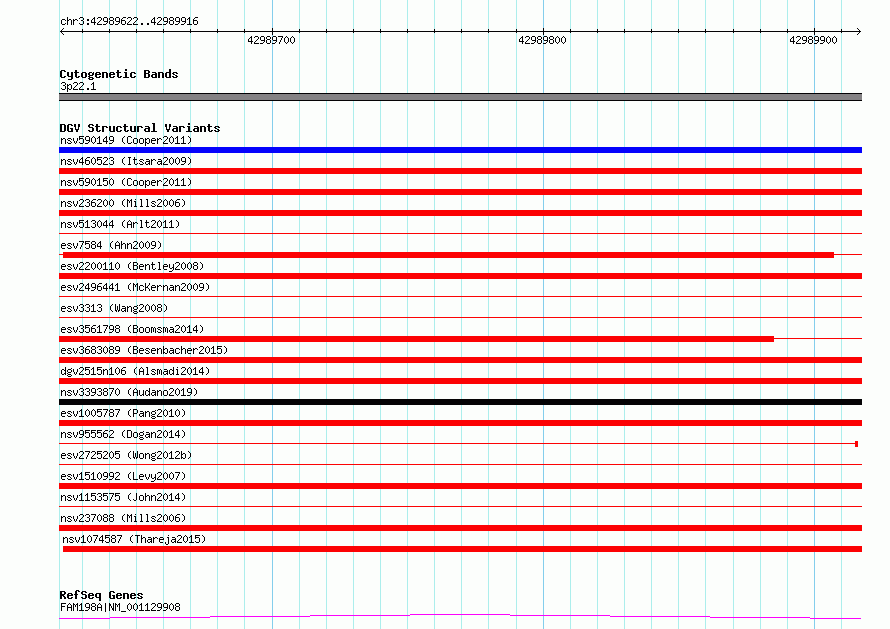Open esv1510992 (Levy2007) label

click(x=123, y=476)
